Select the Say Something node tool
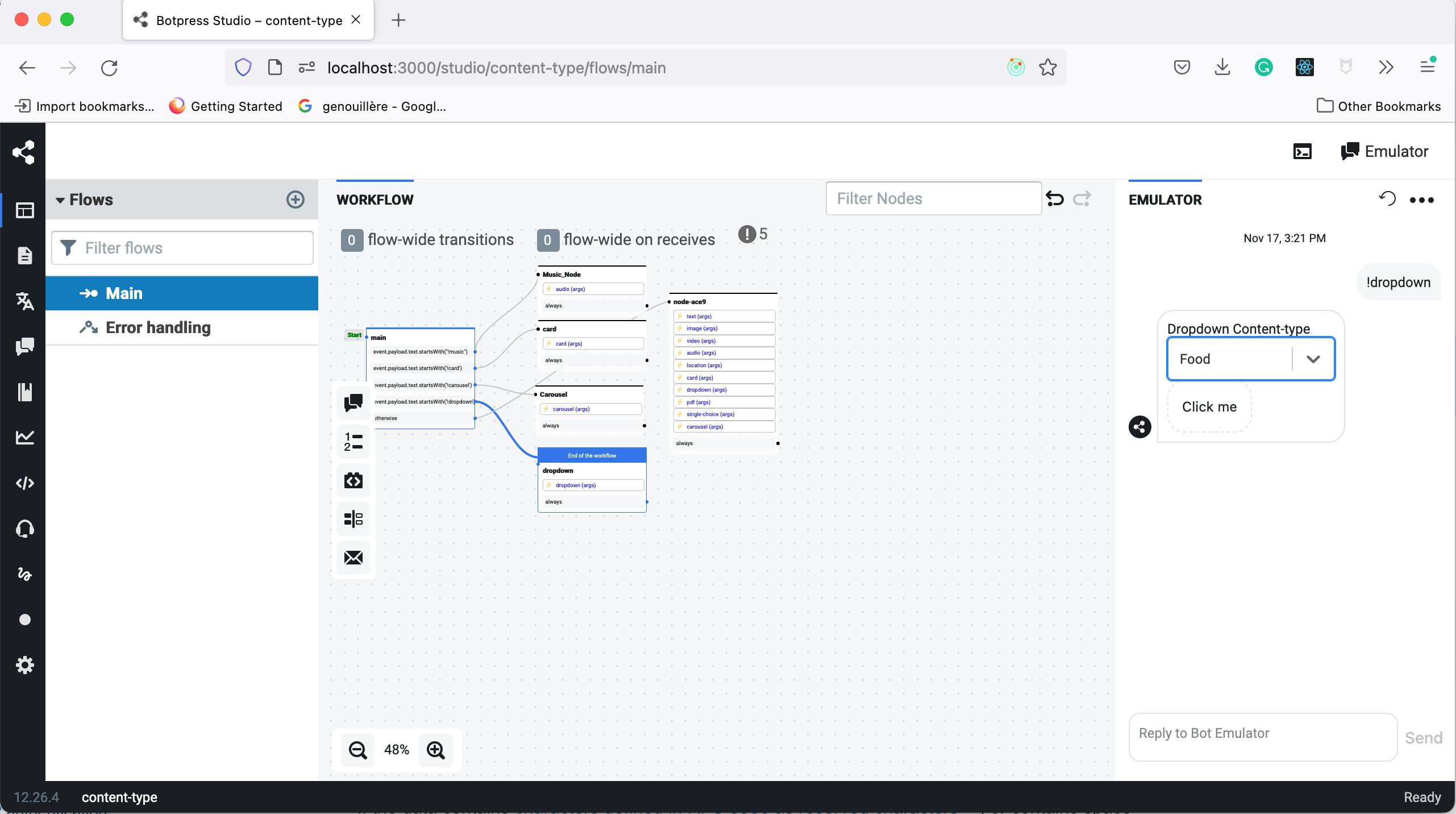This screenshot has width=1456, height=814. coord(352,404)
